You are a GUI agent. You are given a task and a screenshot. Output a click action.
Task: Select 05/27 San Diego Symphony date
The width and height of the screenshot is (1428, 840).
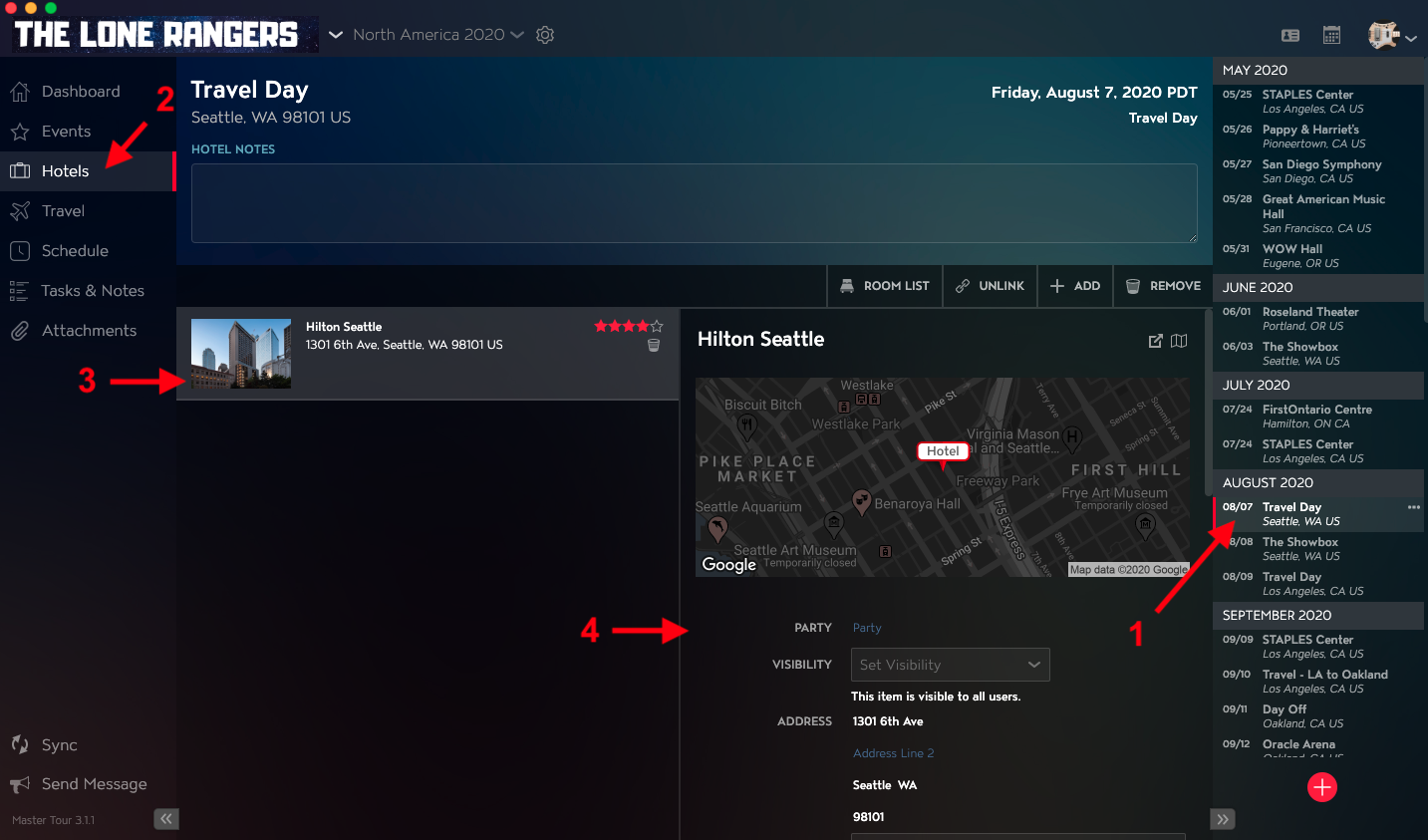tap(1318, 171)
